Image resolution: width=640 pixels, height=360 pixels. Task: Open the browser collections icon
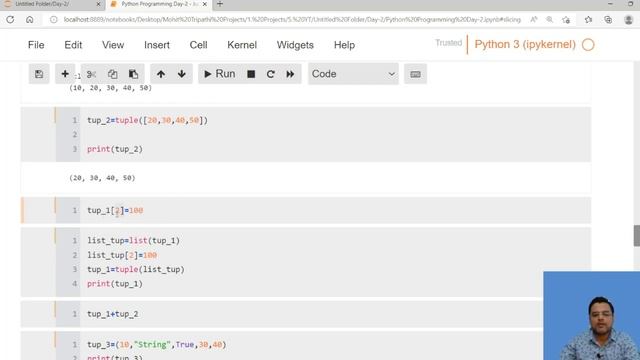click(608, 20)
